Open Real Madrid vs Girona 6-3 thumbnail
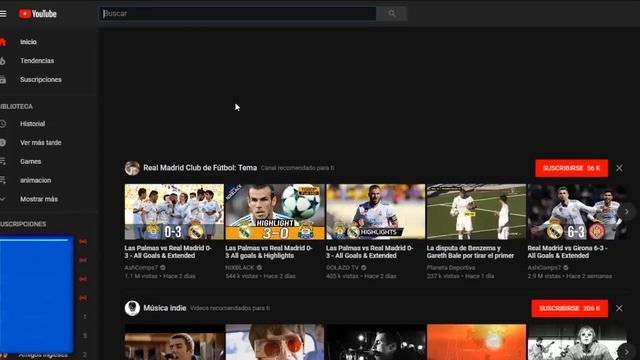This screenshot has width=640, height=360. click(577, 211)
